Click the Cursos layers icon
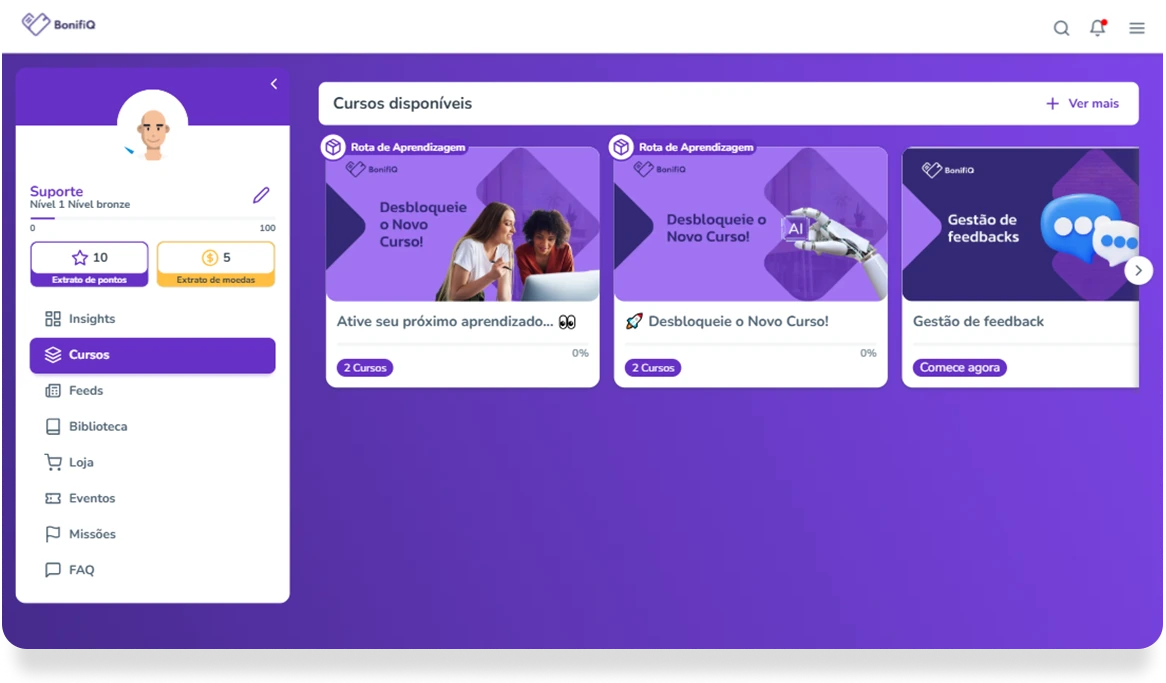The height and width of the screenshot is (683, 1166). coord(53,355)
